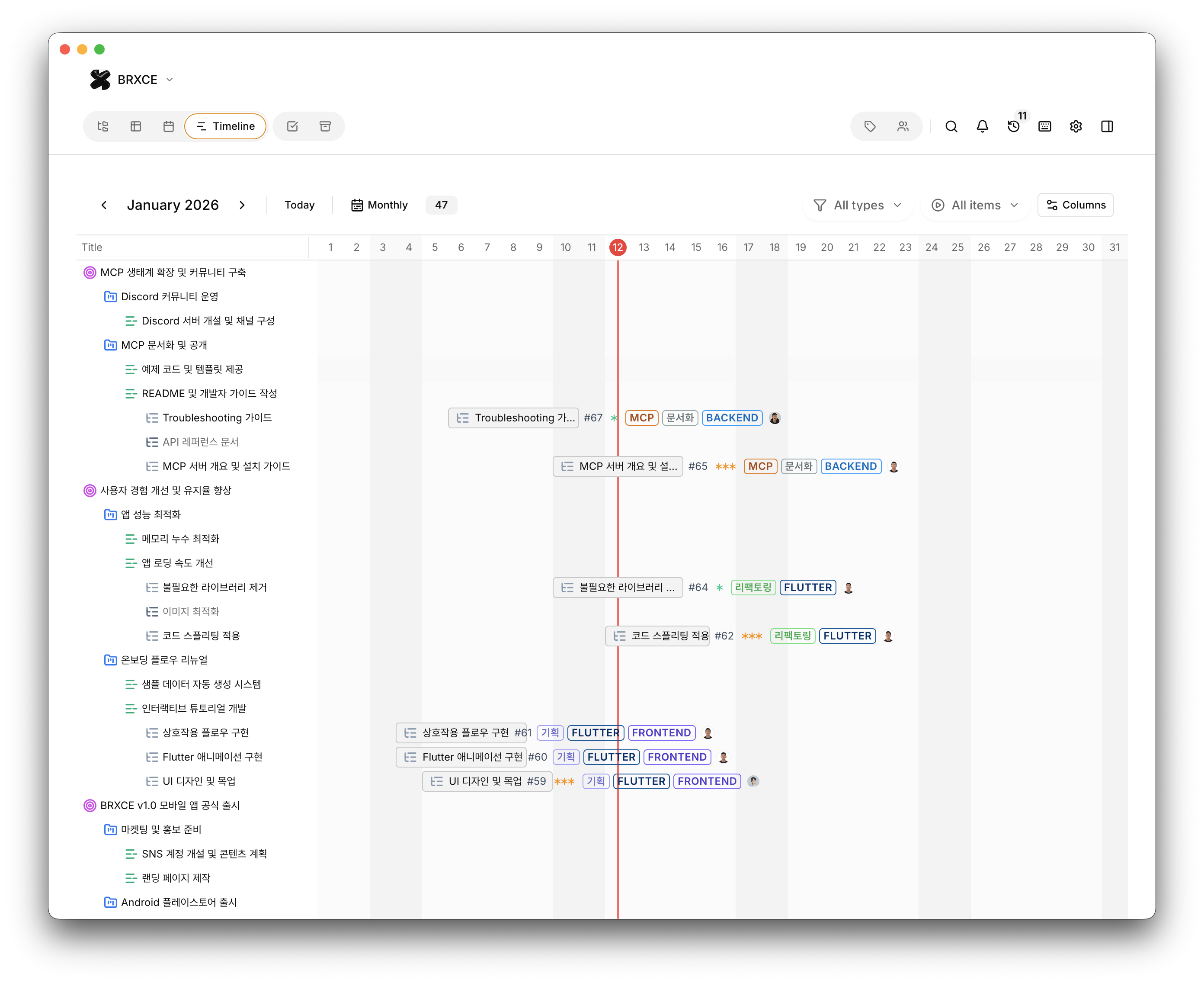Open the All types filter dropdown
Screen dimensions: 1204x983
tap(857, 205)
